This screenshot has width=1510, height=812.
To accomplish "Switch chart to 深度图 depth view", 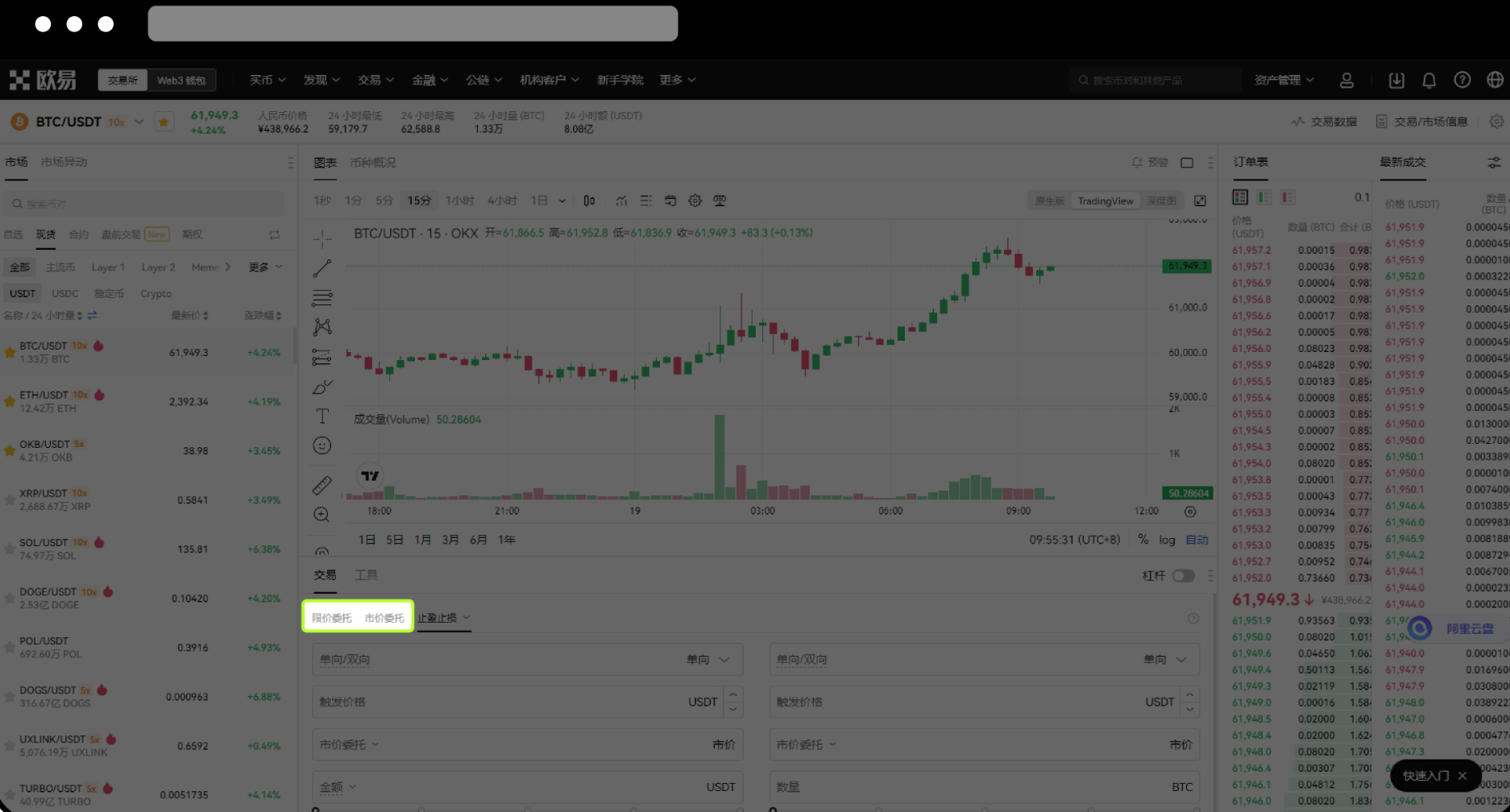I will (1161, 201).
